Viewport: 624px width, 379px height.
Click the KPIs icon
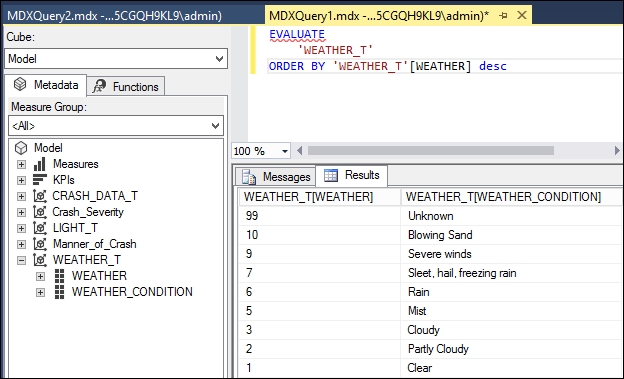40,180
